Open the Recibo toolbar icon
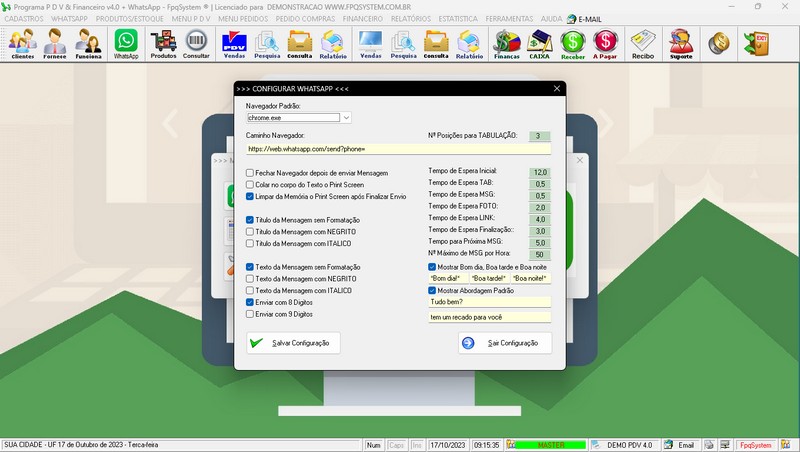This screenshot has width=800, height=452. pyautogui.click(x=643, y=44)
